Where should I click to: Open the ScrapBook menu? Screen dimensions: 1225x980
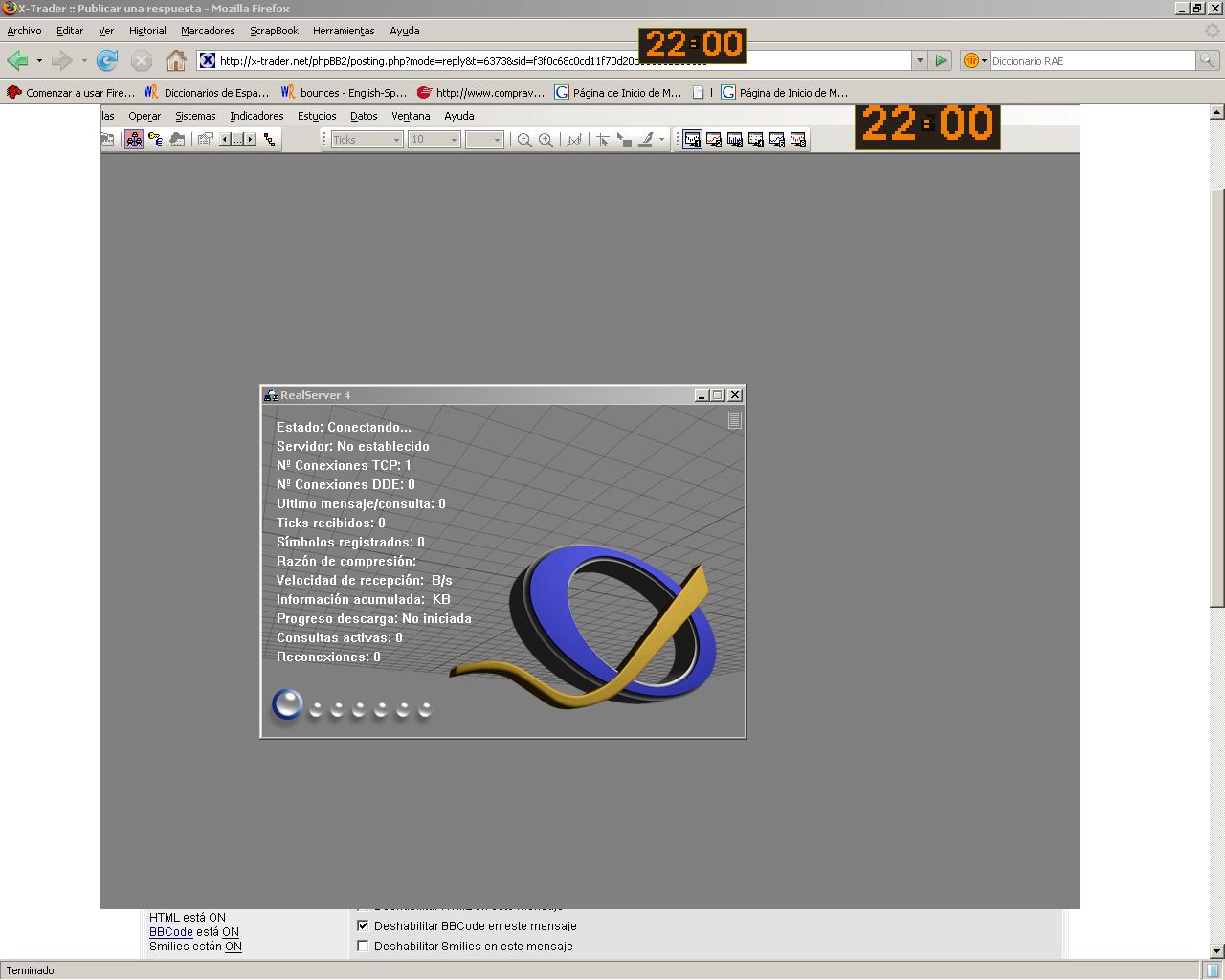(275, 31)
